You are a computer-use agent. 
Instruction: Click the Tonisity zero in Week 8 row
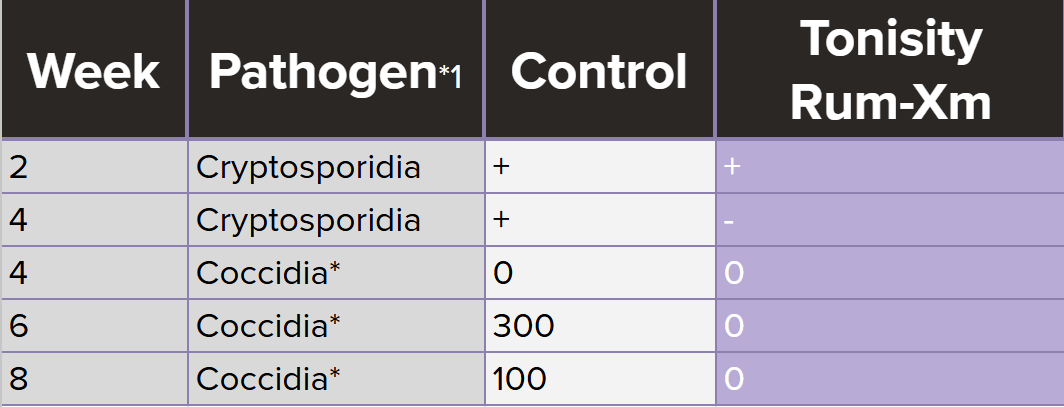(734, 379)
